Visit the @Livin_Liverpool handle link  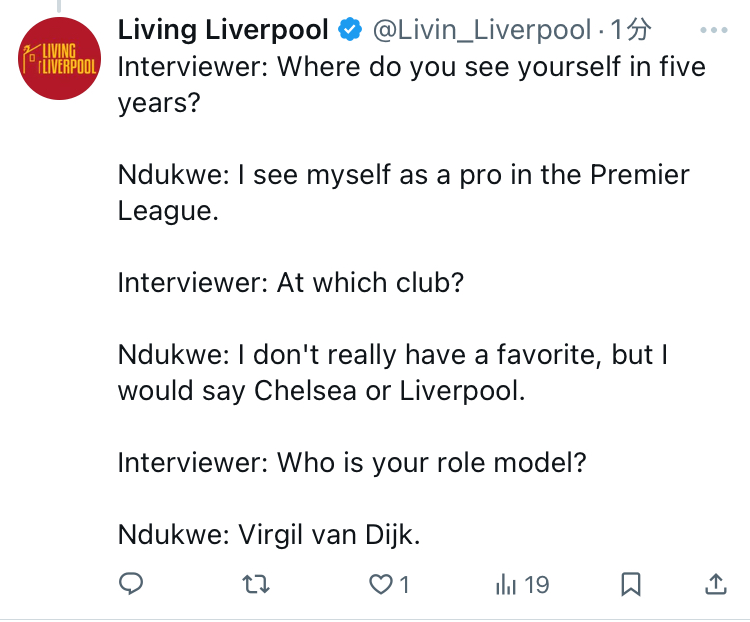[482, 30]
